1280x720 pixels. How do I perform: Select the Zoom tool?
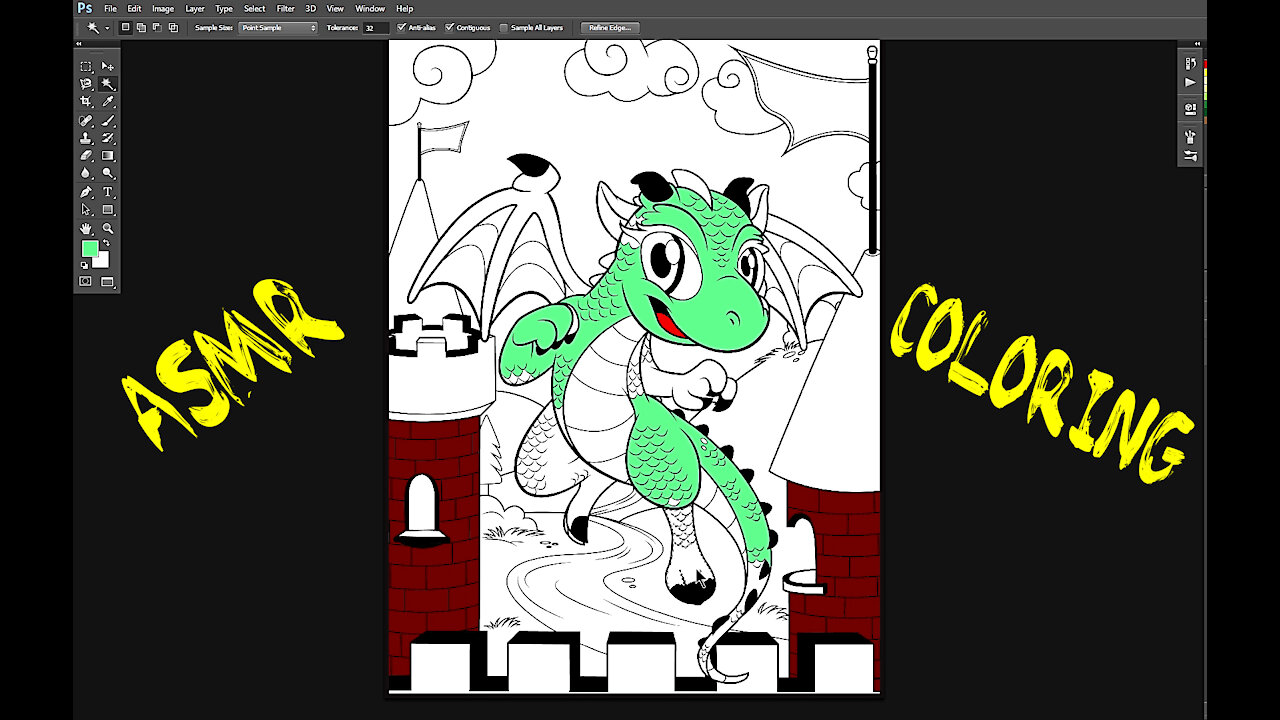tap(108, 229)
